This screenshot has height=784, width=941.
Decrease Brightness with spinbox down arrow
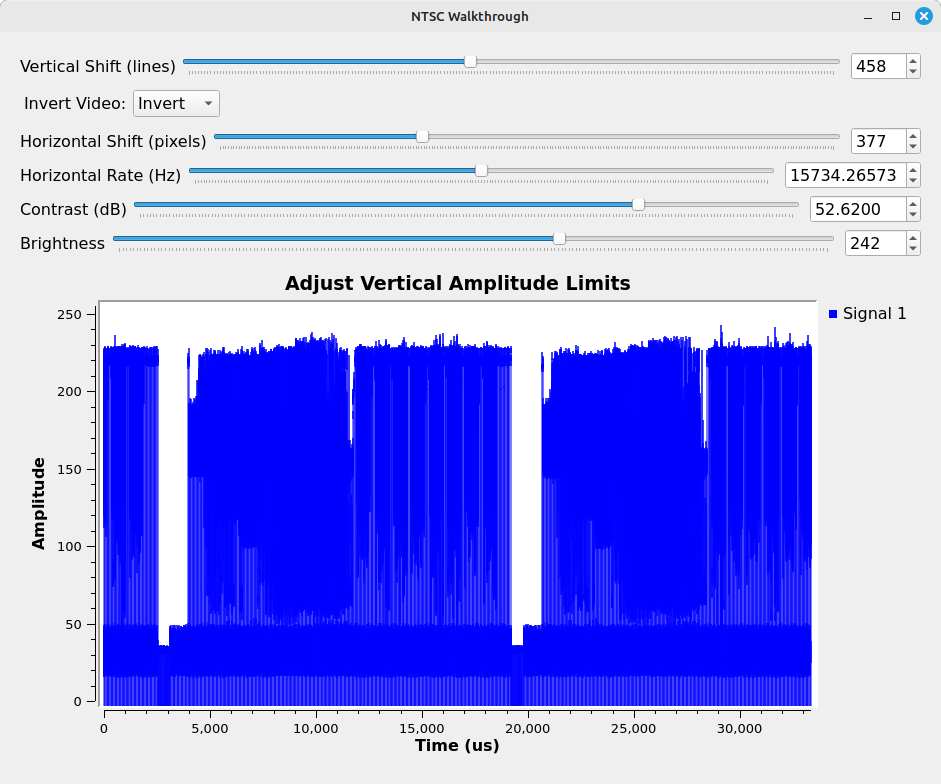[912, 249]
